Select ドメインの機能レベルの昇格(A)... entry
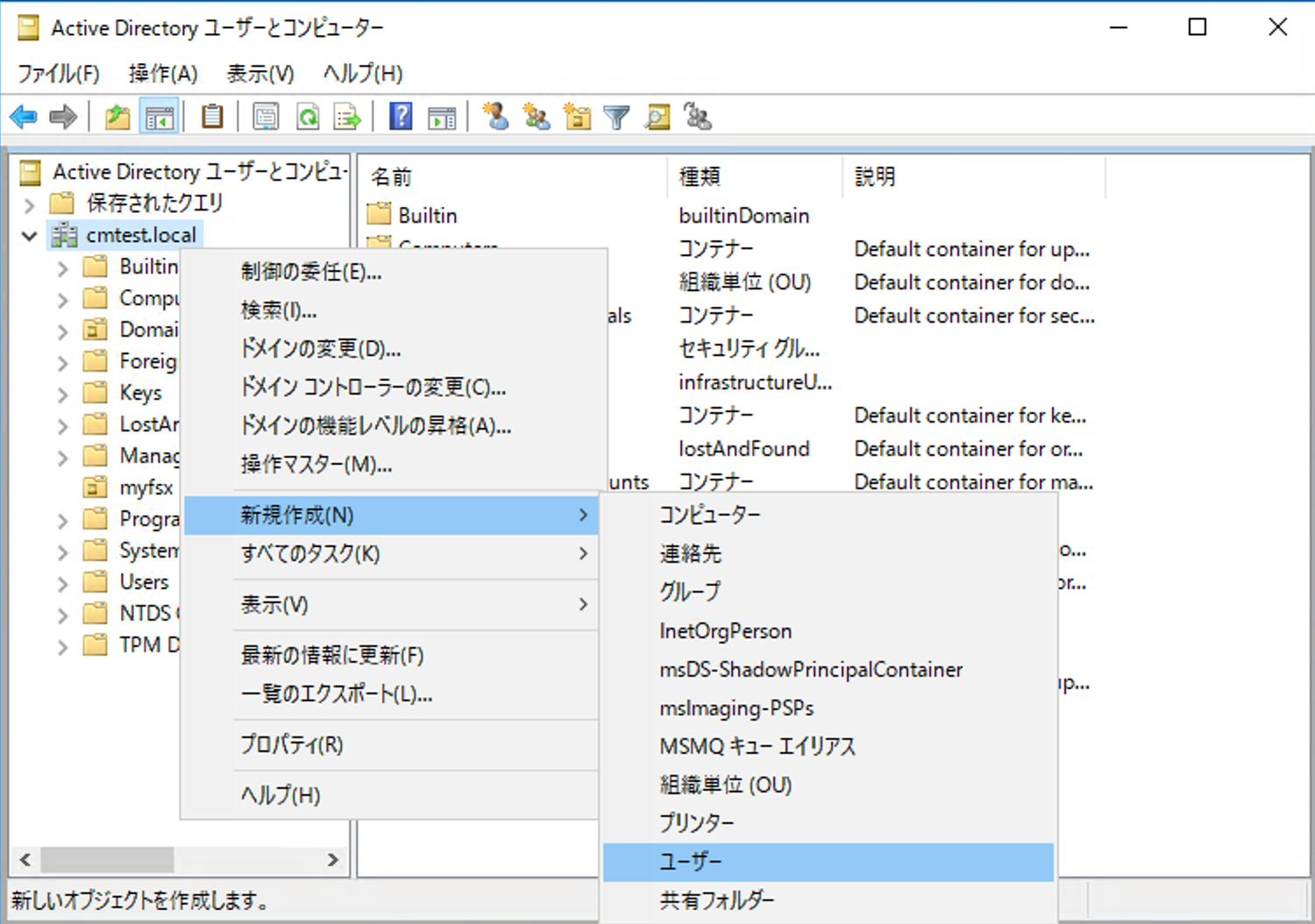Screen dimensions: 1315x924 pyautogui.click(x=390, y=426)
